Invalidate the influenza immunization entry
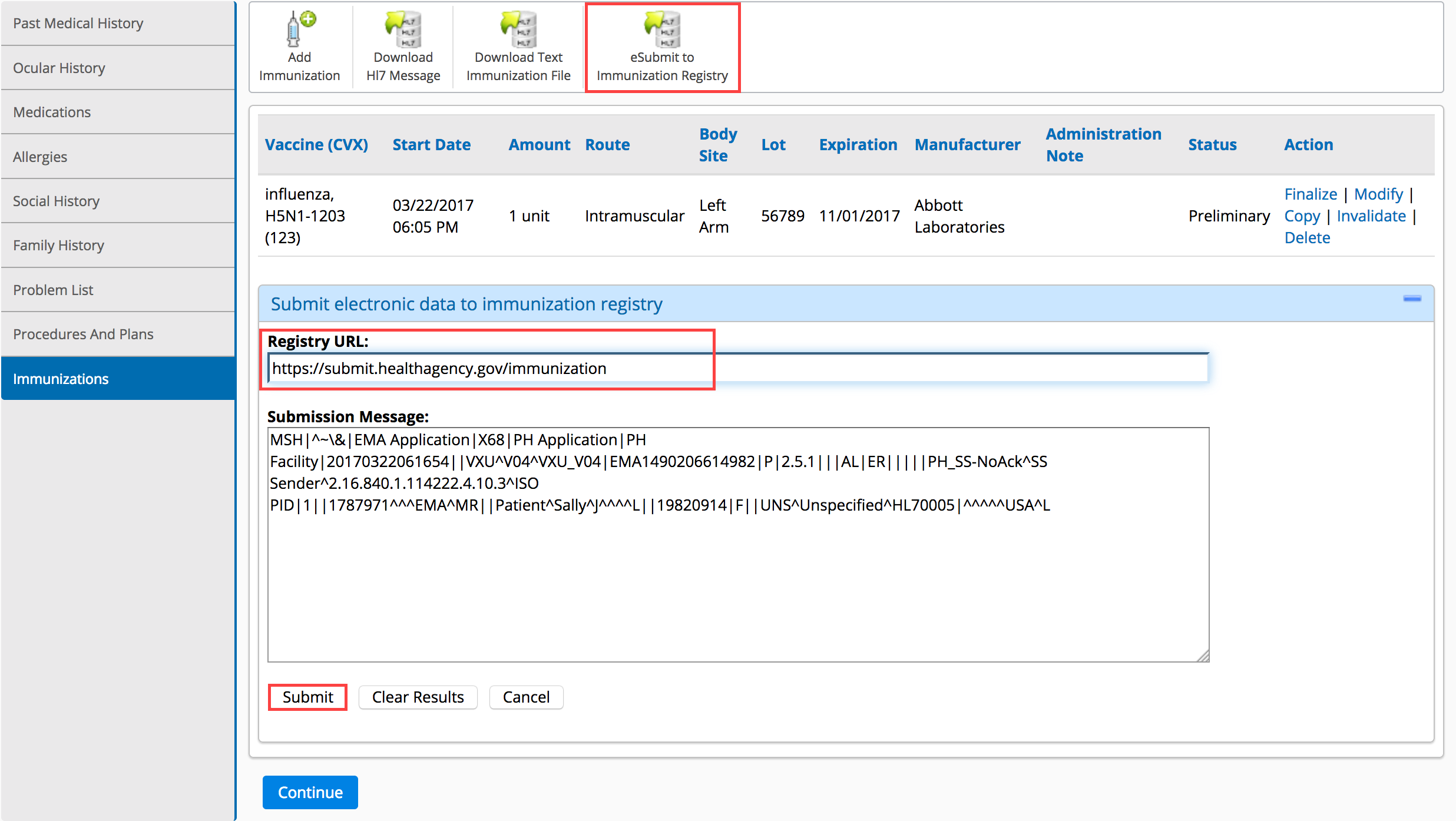1456x821 pixels. pyautogui.click(x=1371, y=216)
